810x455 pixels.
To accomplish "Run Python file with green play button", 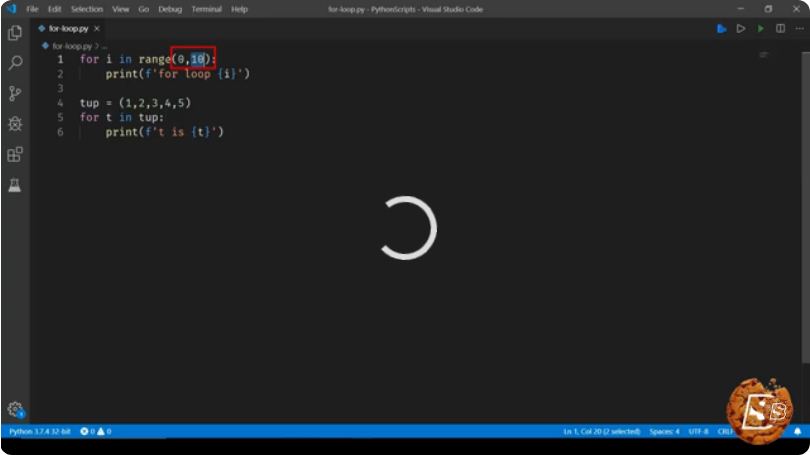I will pos(760,28).
